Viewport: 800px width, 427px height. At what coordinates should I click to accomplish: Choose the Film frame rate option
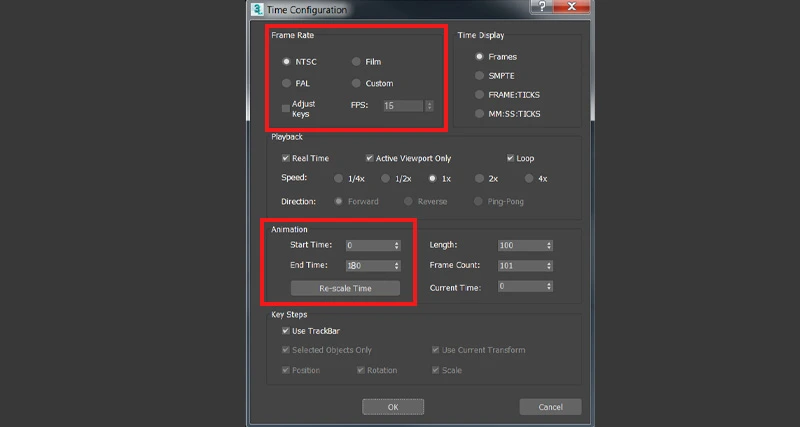pyautogui.click(x=356, y=62)
